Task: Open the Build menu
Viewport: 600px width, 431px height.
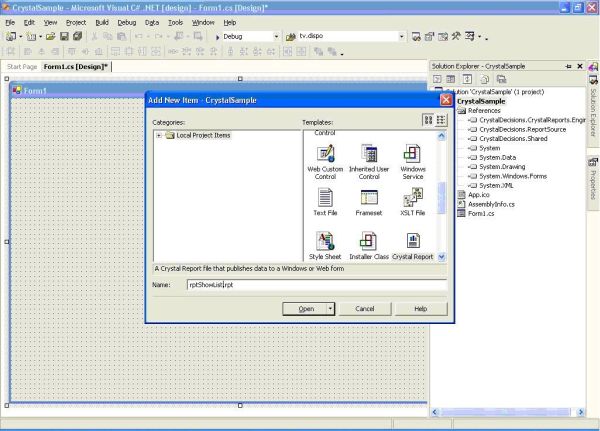Action: [x=102, y=23]
